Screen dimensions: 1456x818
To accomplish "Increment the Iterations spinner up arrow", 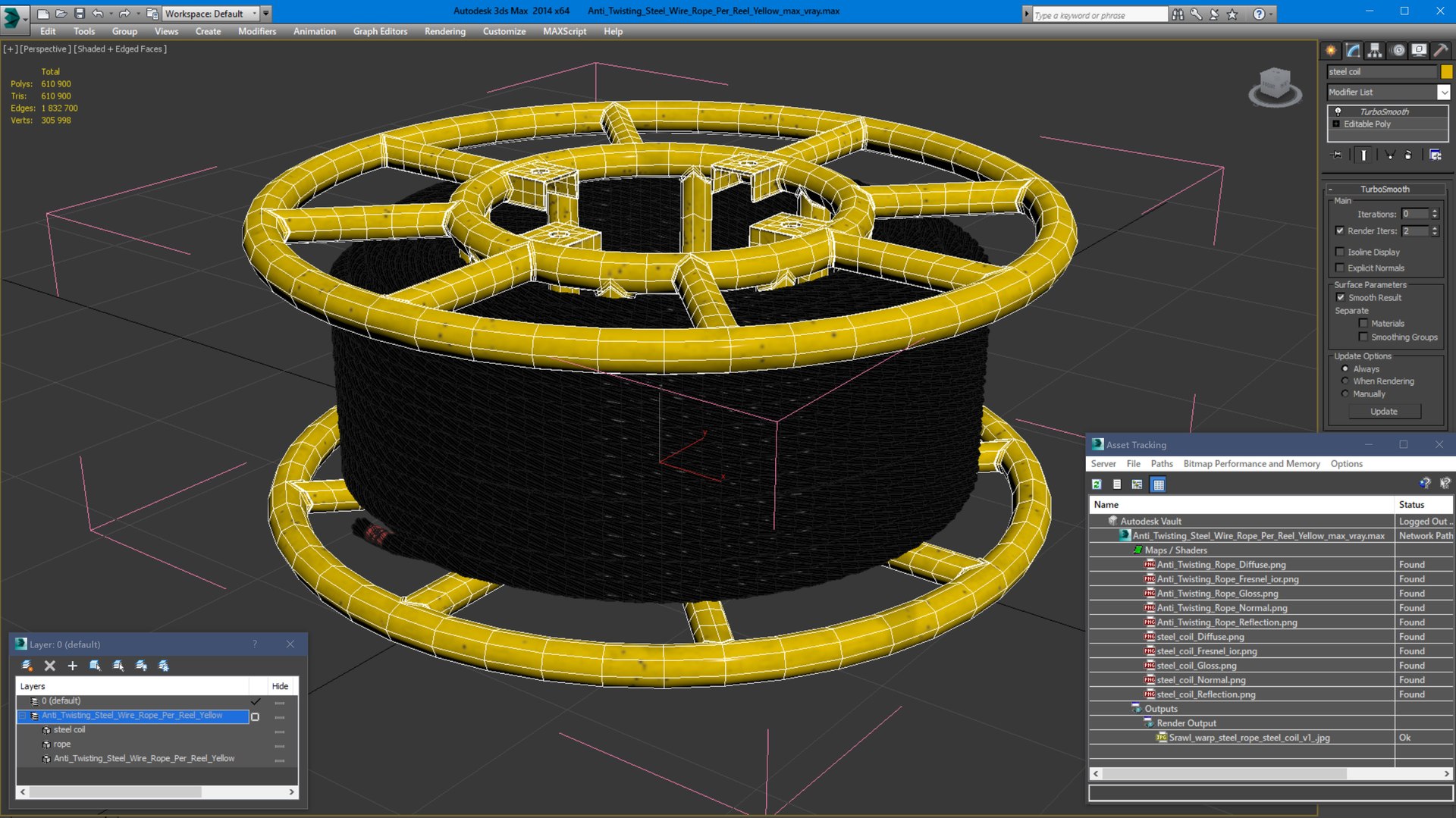I will tap(1435, 211).
